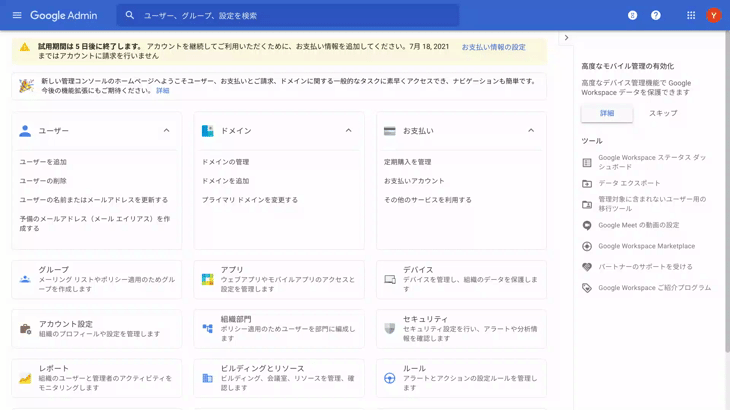The height and width of the screenshot is (410, 730).
Task: Open the Help question mark icon
Action: [655, 15]
